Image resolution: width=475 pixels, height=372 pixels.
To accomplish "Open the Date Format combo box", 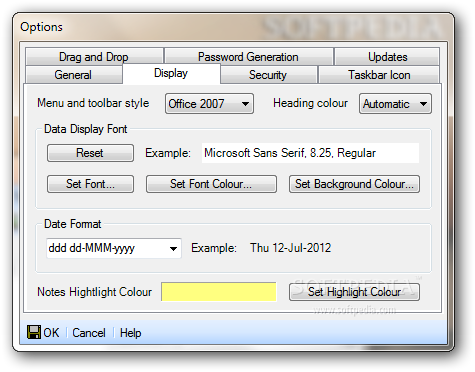I will pyautogui.click(x=114, y=248).
